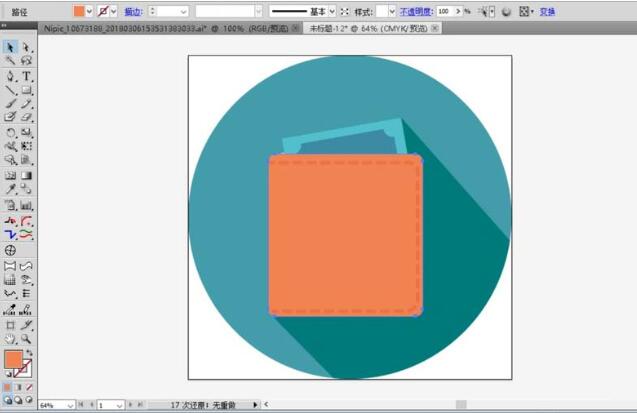Select the Rotate tool
Screen dimensions: 637x413
pos(10,132)
